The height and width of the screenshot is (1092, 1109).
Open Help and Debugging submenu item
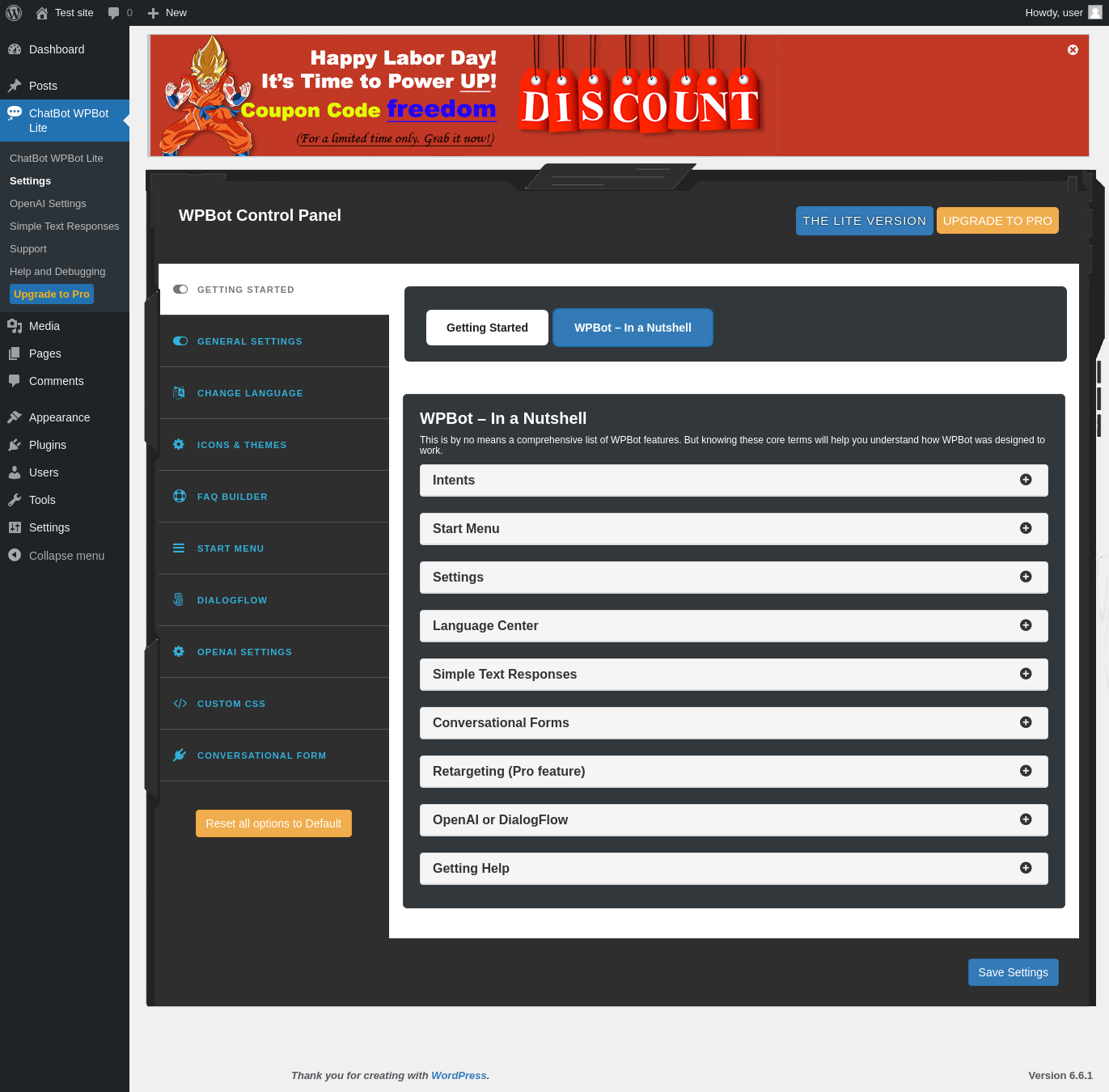57,272
